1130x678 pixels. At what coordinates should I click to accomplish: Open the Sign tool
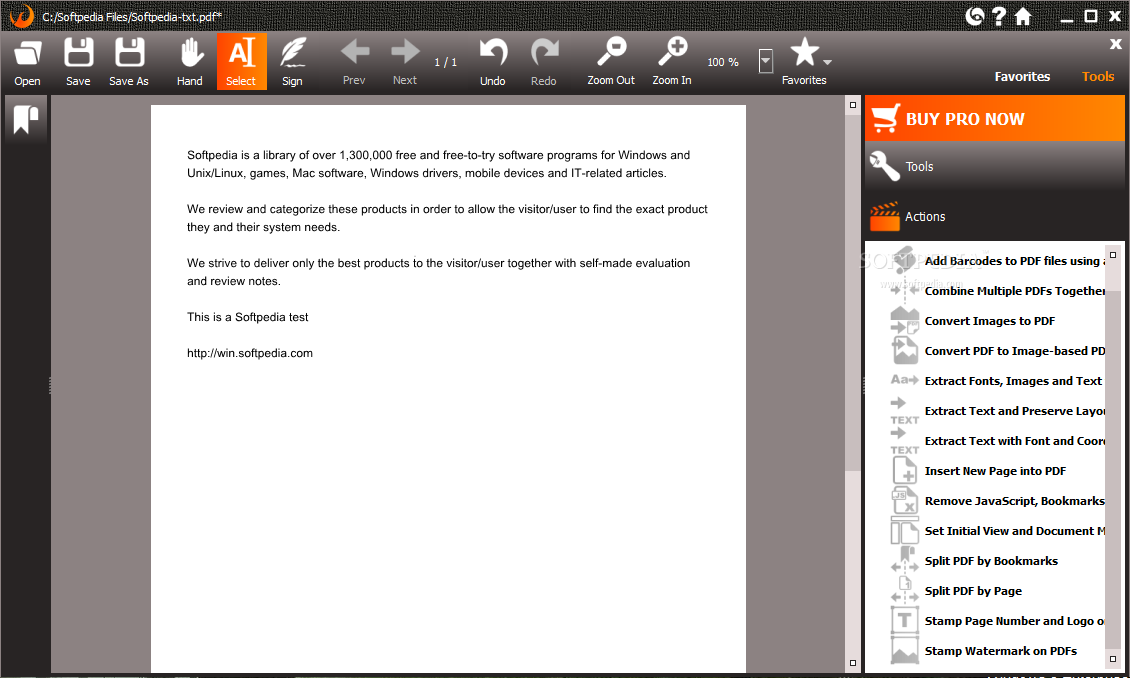pyautogui.click(x=292, y=62)
